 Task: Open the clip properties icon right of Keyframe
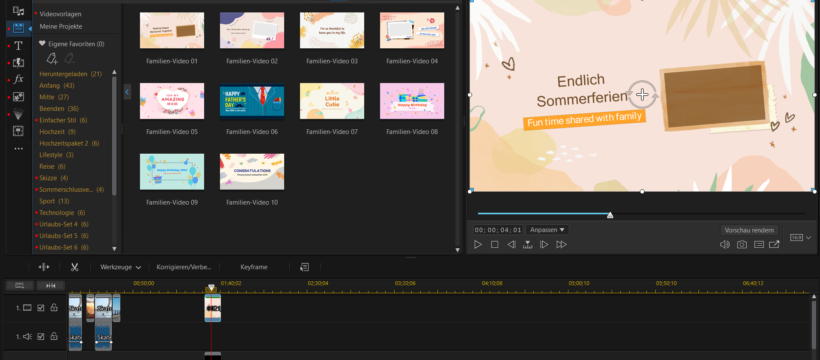coord(304,267)
